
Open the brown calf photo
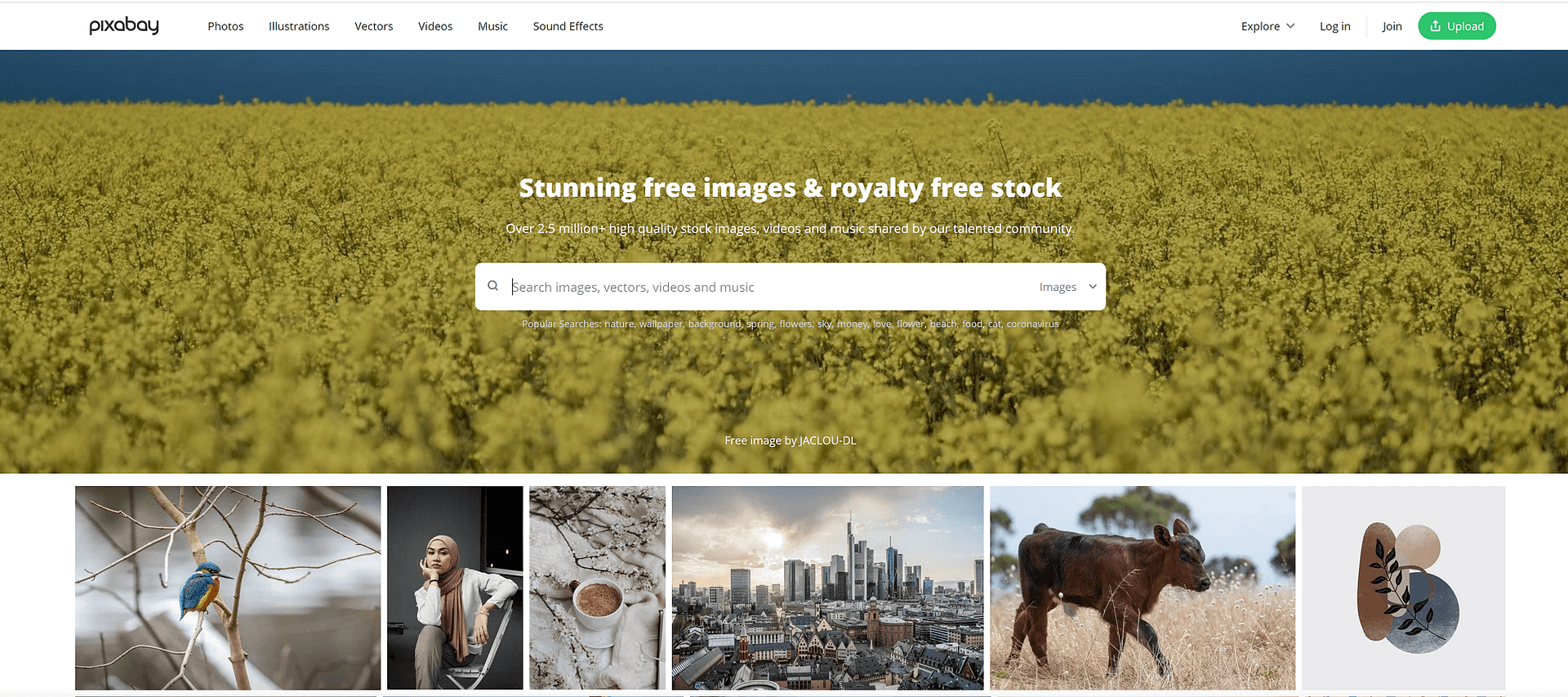pyautogui.click(x=1143, y=588)
